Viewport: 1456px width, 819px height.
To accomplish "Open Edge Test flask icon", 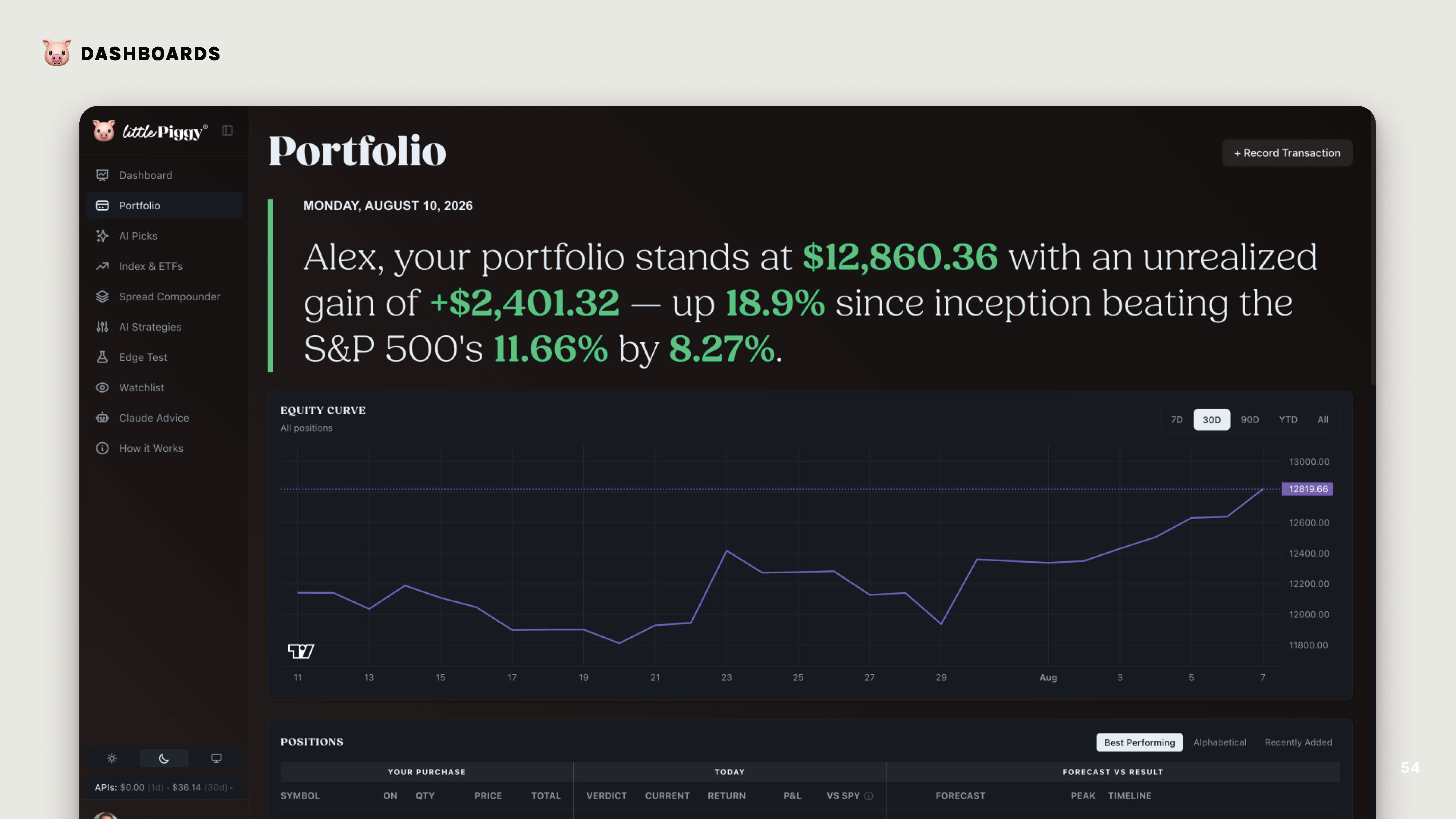I will tap(102, 357).
